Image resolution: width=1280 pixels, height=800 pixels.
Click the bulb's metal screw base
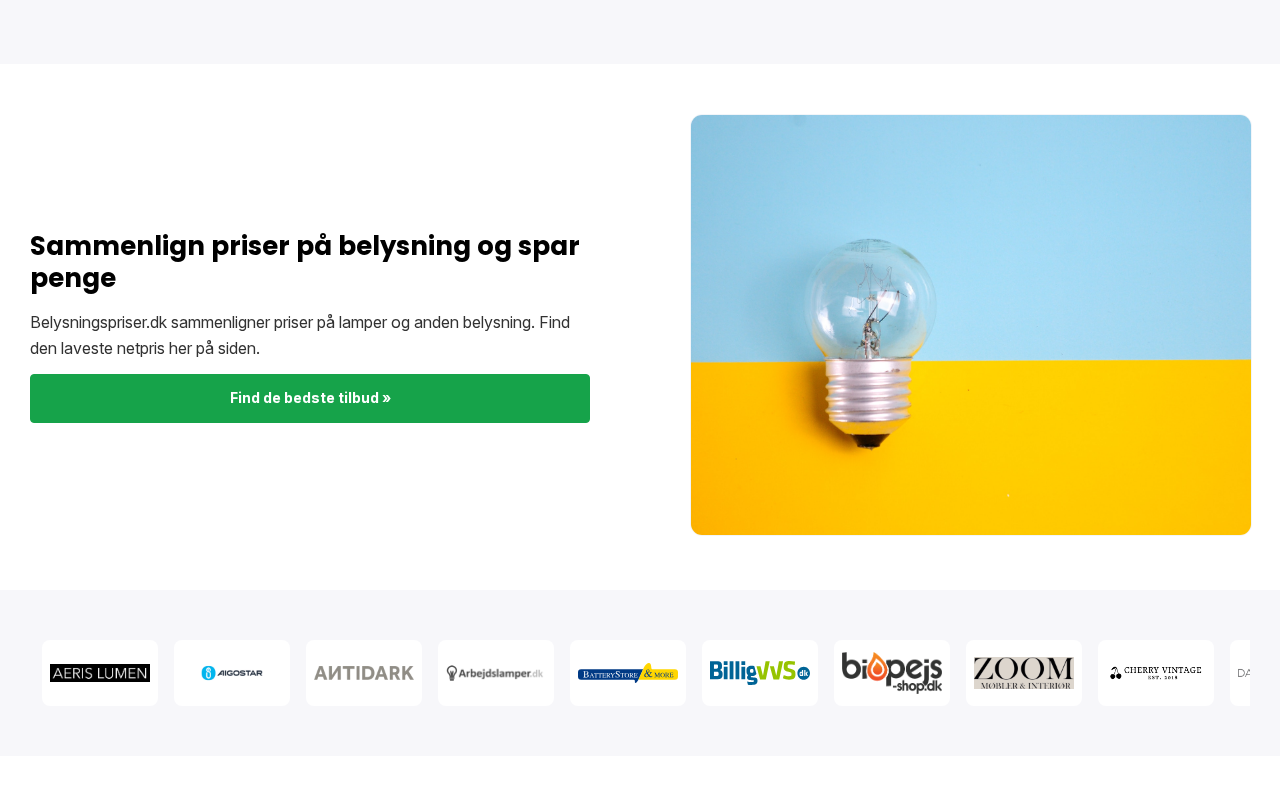870,400
